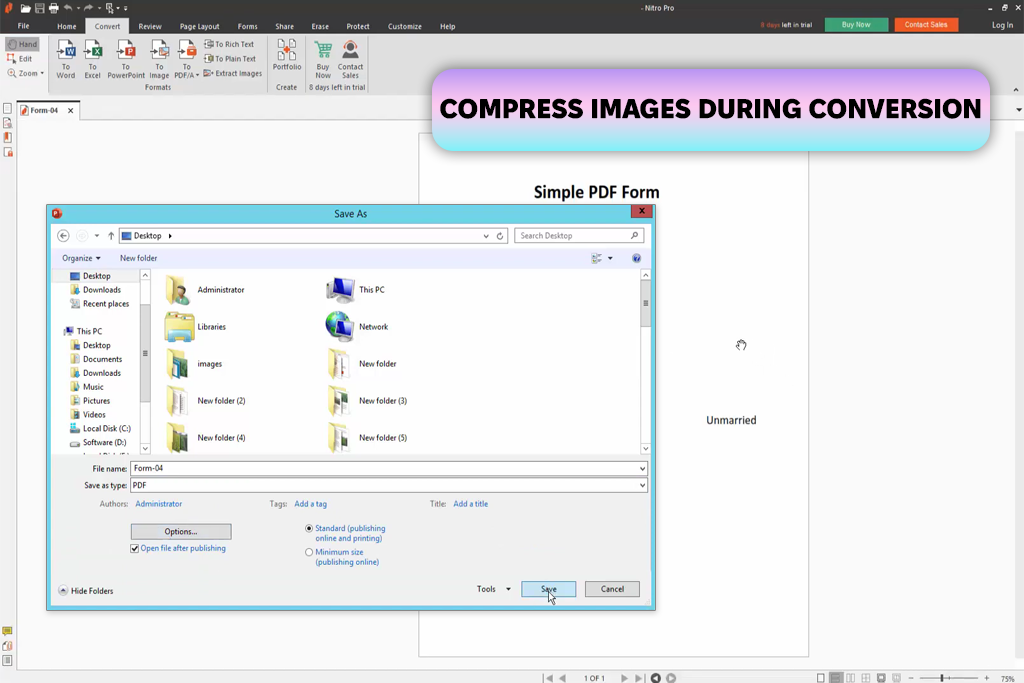
Task: Click the To Excel conversion icon
Action: click(x=93, y=59)
